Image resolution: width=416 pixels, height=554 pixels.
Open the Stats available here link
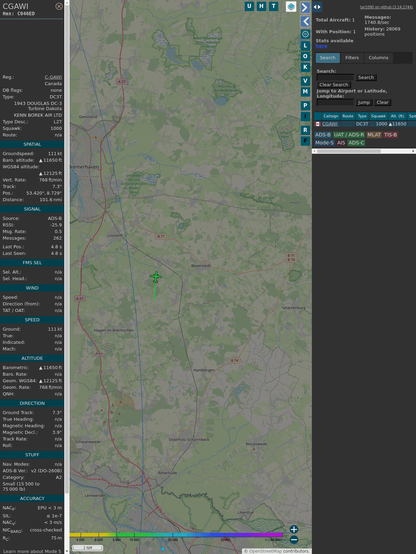(x=321, y=46)
